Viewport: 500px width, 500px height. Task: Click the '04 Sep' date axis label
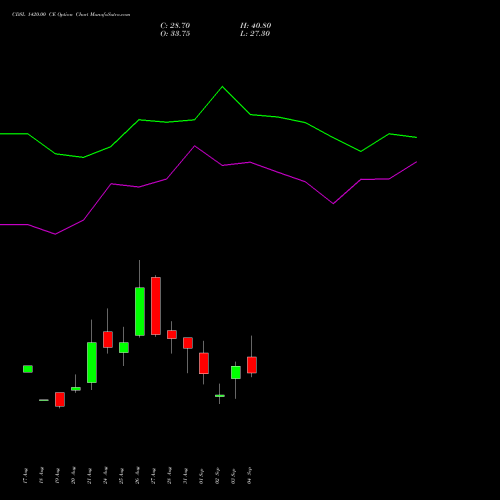(x=250, y=476)
